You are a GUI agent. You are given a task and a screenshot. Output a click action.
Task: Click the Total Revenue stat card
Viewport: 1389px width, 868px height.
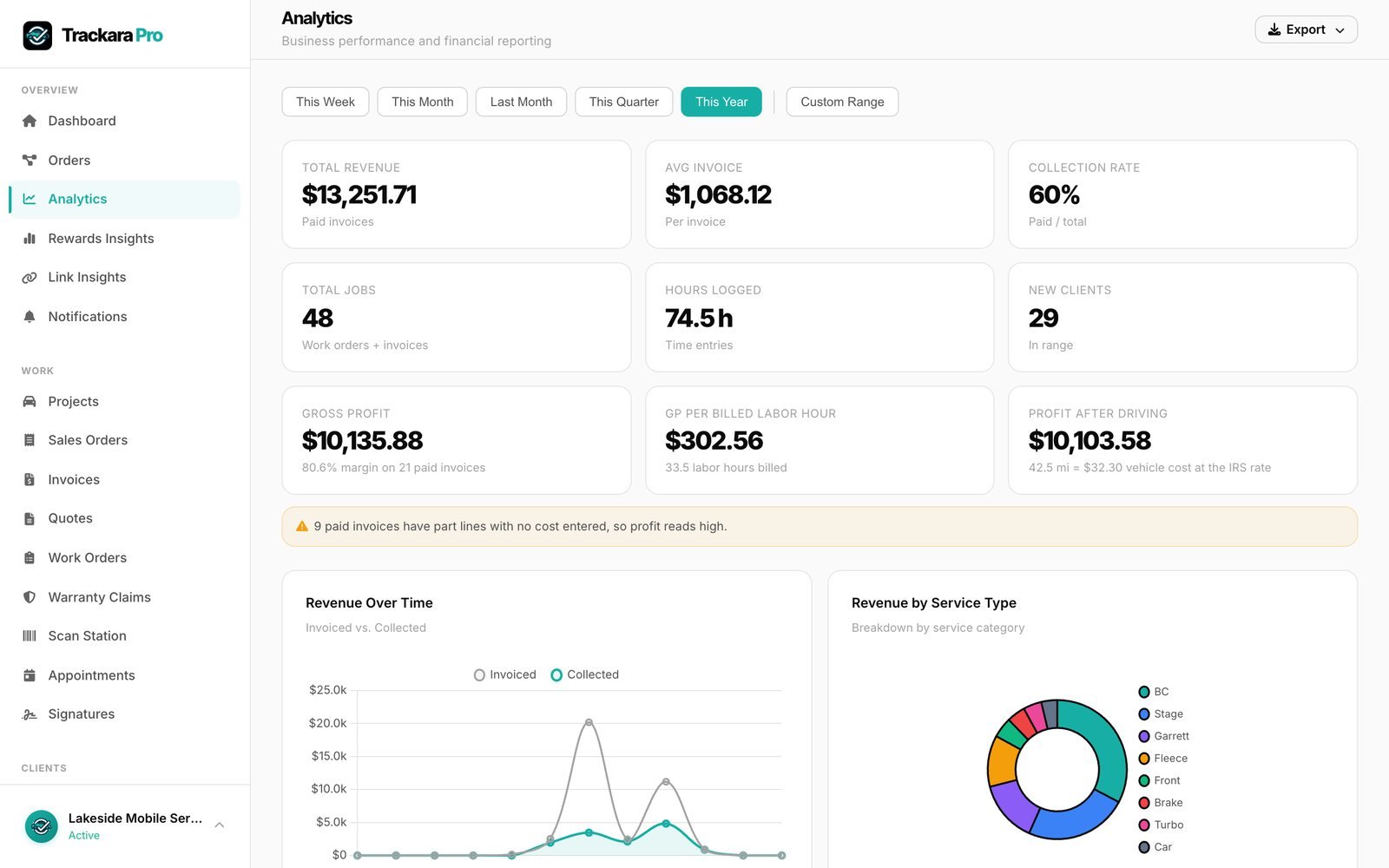click(x=457, y=194)
